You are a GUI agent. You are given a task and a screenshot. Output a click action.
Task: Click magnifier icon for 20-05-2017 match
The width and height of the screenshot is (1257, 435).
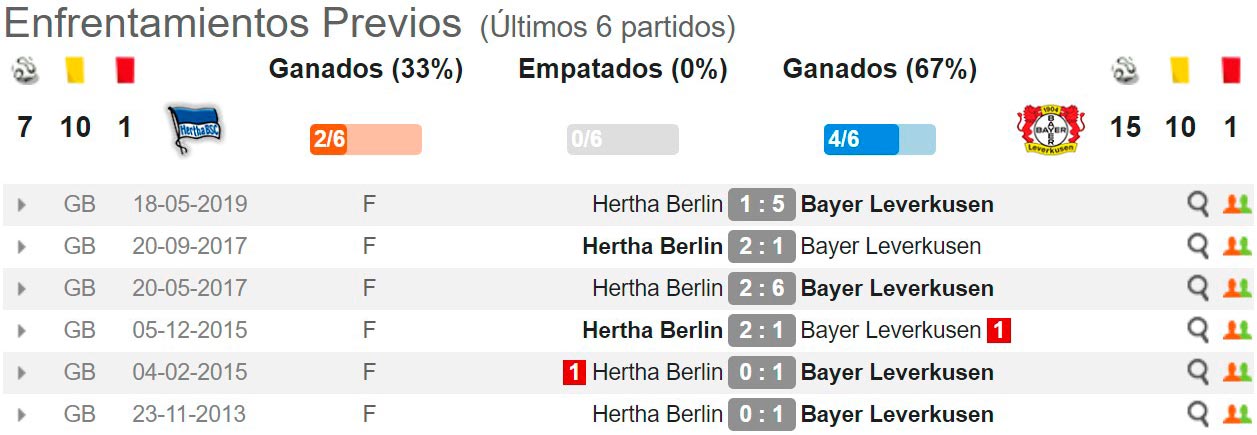click(x=1197, y=288)
